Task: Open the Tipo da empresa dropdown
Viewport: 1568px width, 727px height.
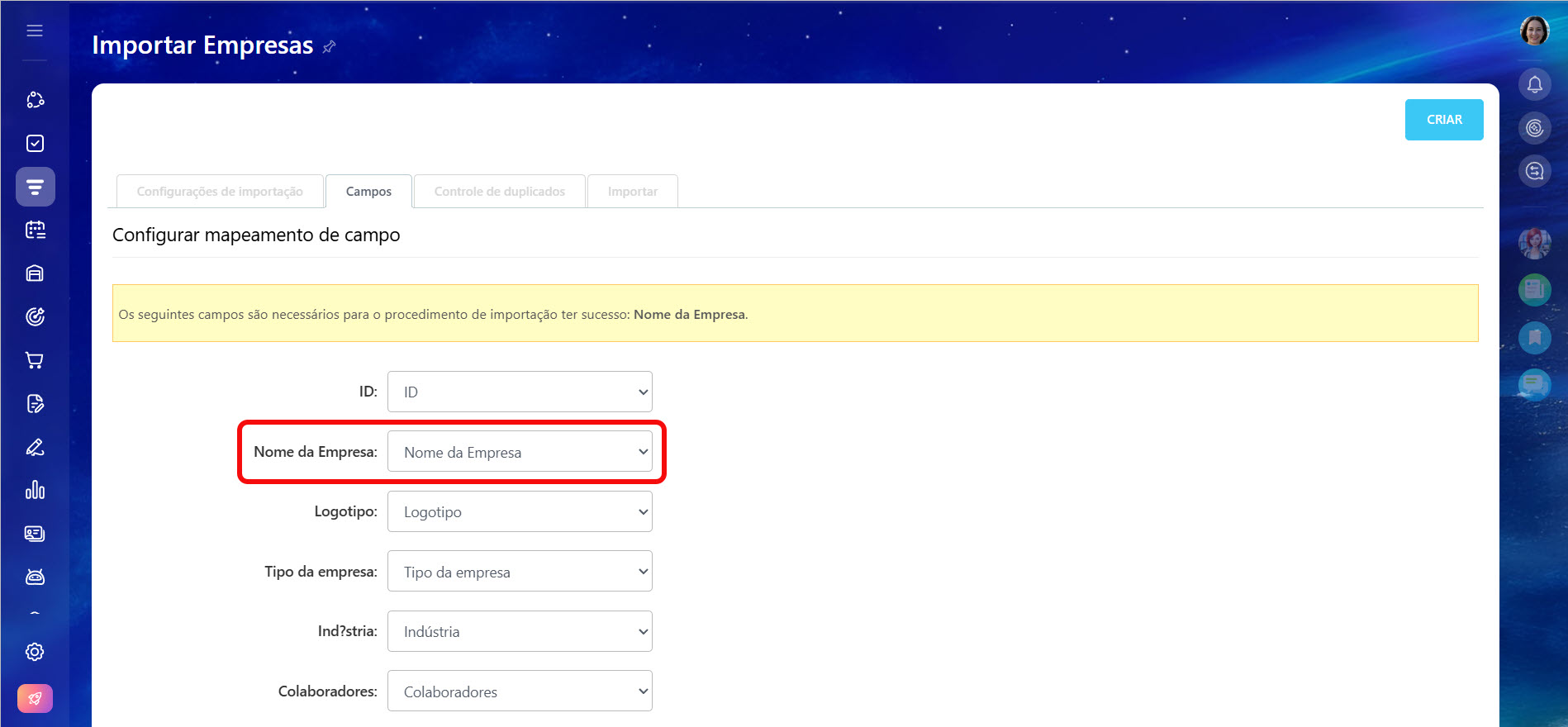Action: coord(520,572)
